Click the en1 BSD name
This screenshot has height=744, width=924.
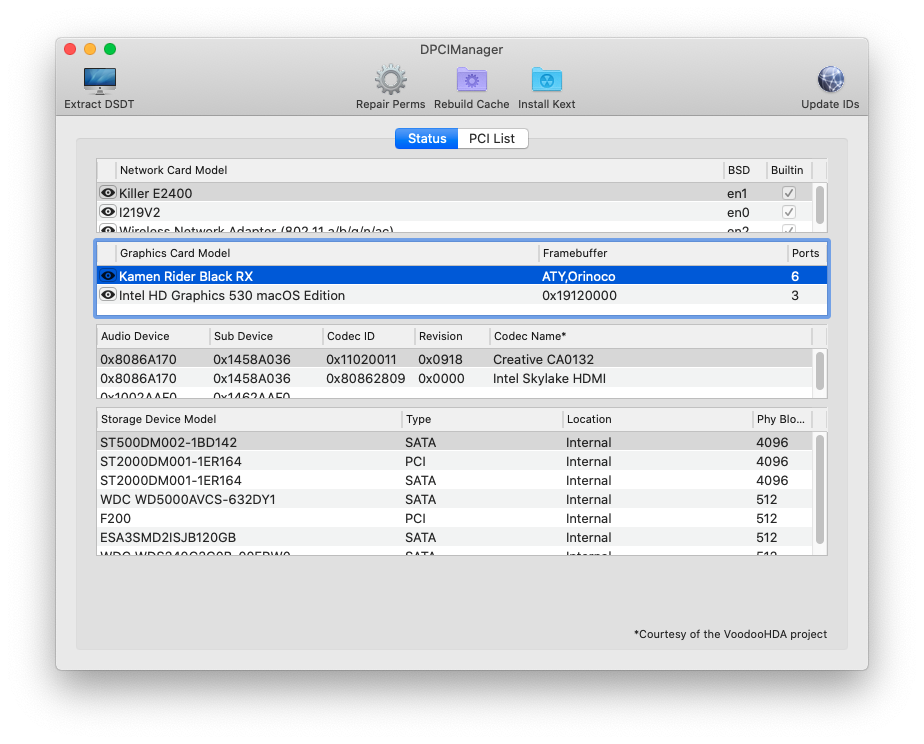[x=737, y=193]
